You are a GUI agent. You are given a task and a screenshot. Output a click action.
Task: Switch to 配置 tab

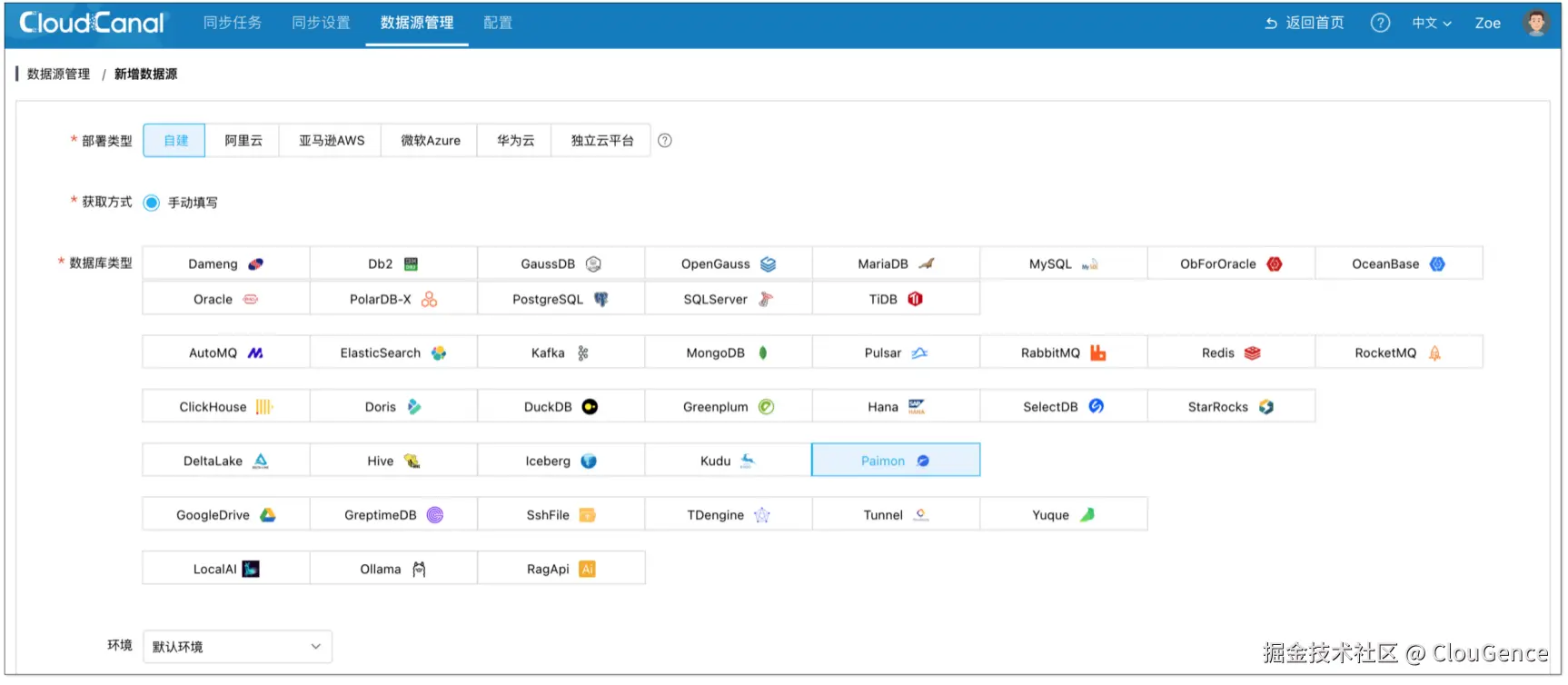point(498,23)
